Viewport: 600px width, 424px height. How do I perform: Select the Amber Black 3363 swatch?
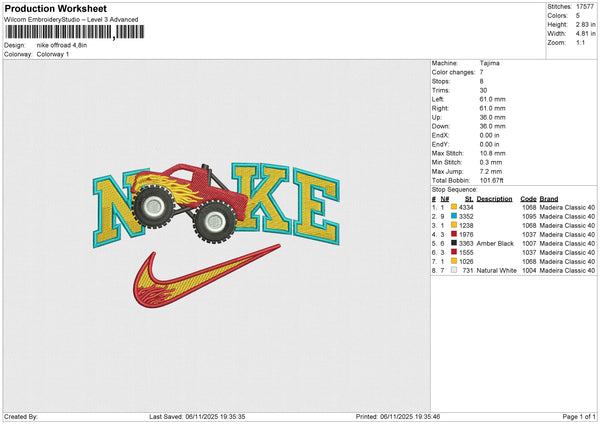coord(454,243)
